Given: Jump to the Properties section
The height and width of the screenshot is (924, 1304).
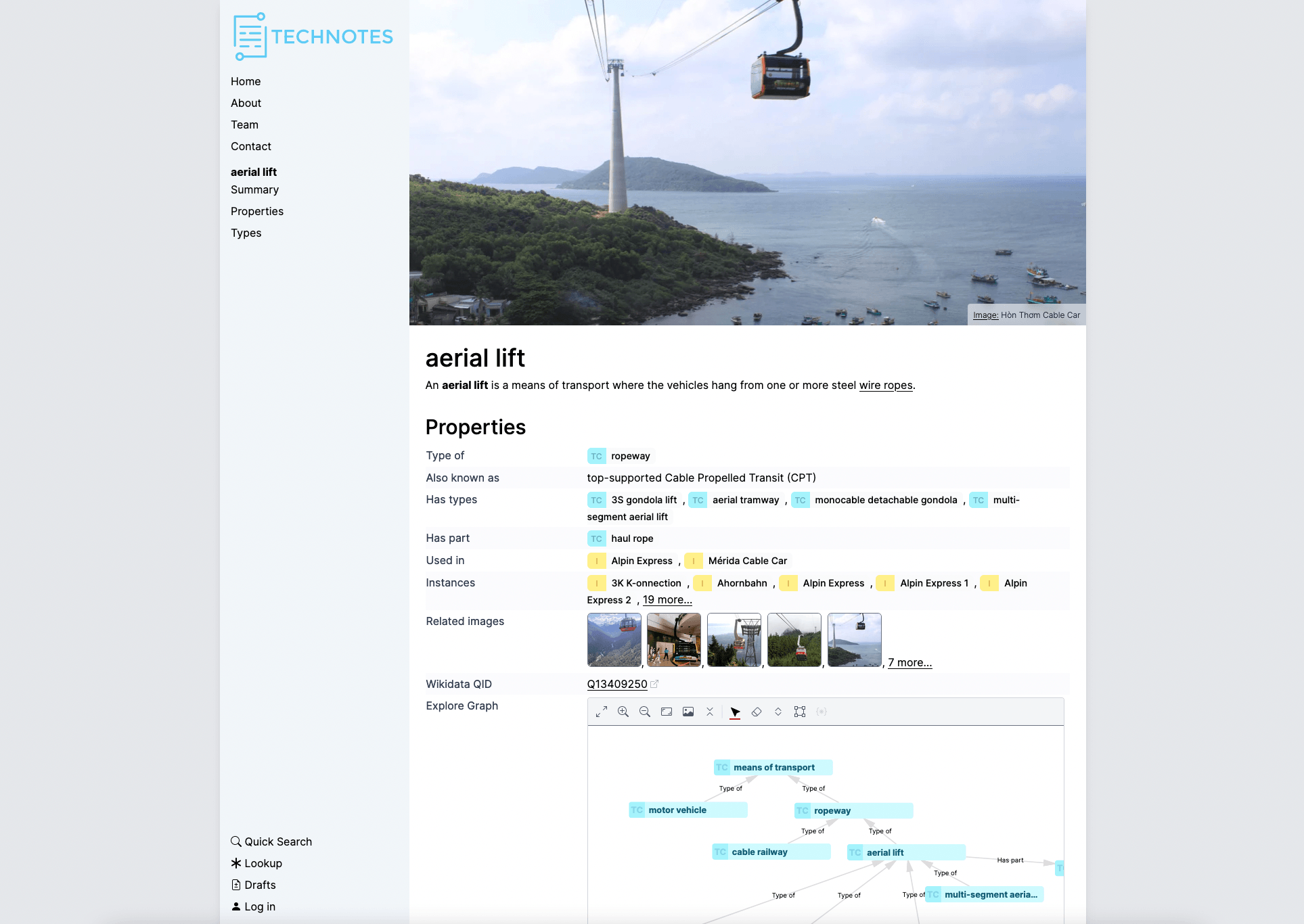Looking at the screenshot, I should pos(257,211).
